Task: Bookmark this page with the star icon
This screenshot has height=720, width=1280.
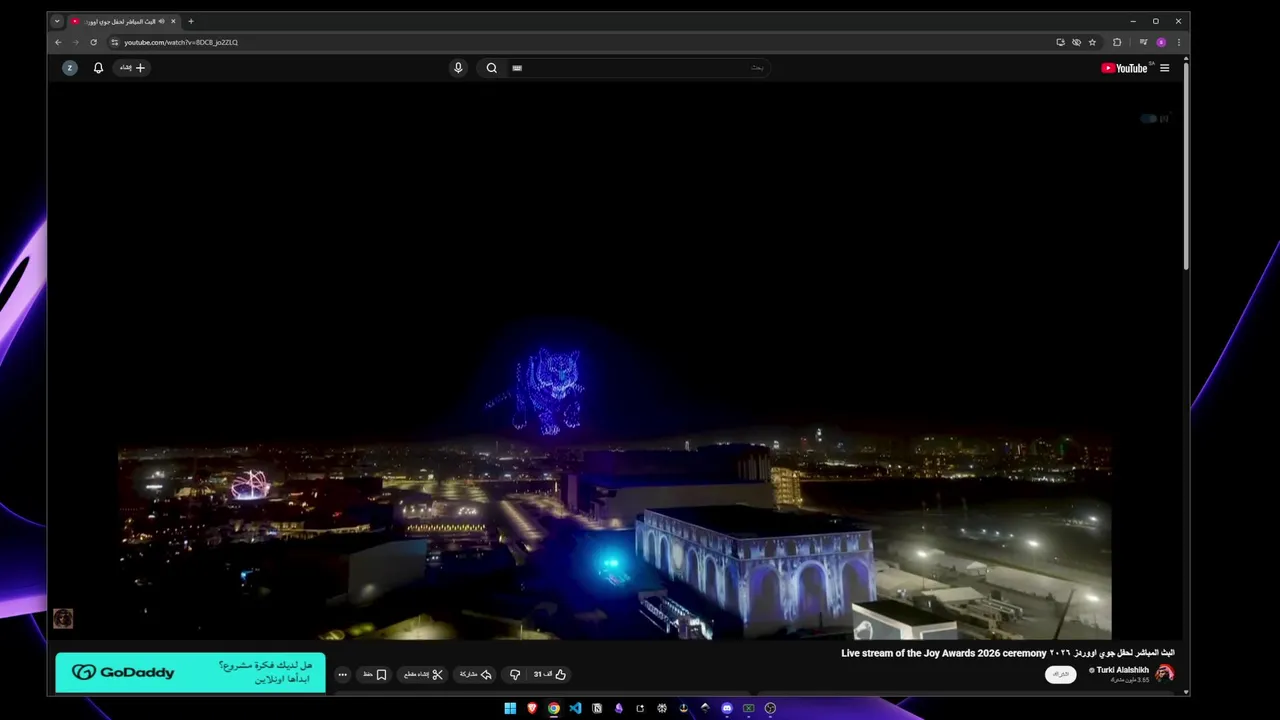Action: tap(1092, 42)
